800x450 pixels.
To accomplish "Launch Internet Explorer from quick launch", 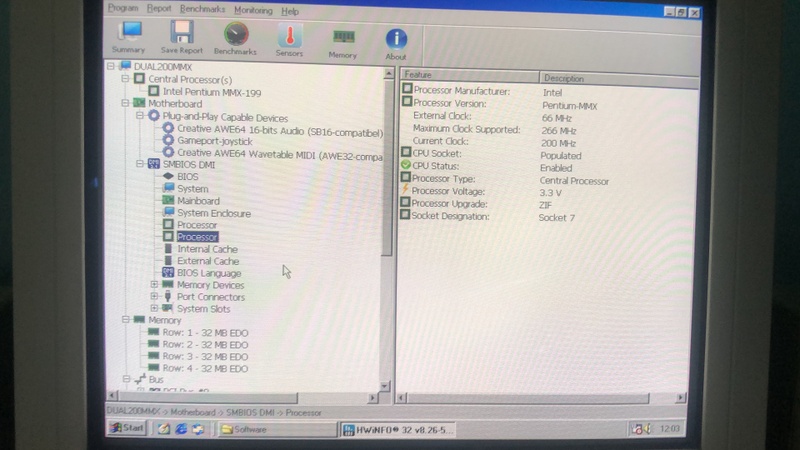I will pyautogui.click(x=181, y=429).
